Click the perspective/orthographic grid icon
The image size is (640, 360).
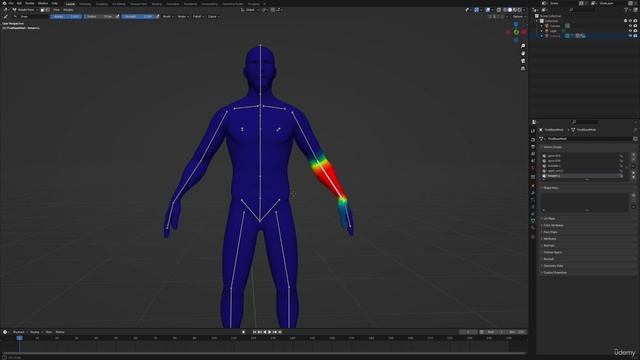click(x=523, y=68)
